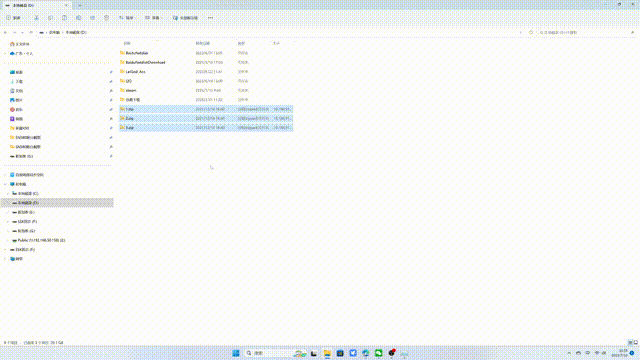Expand the Network node at tree bottom
The width and height of the screenshot is (640, 360).
point(5,259)
